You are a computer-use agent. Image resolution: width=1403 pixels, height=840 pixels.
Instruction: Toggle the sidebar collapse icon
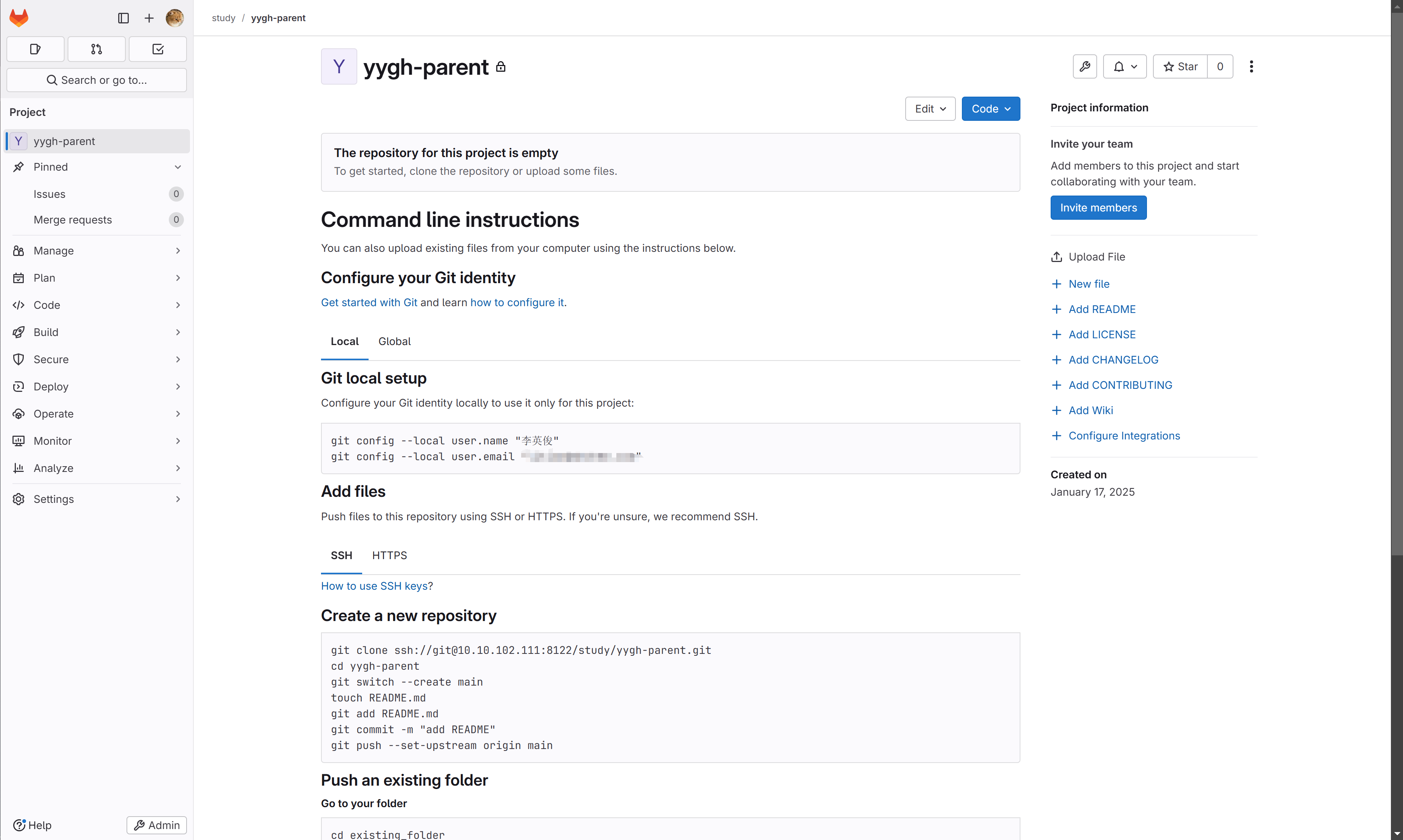click(123, 18)
